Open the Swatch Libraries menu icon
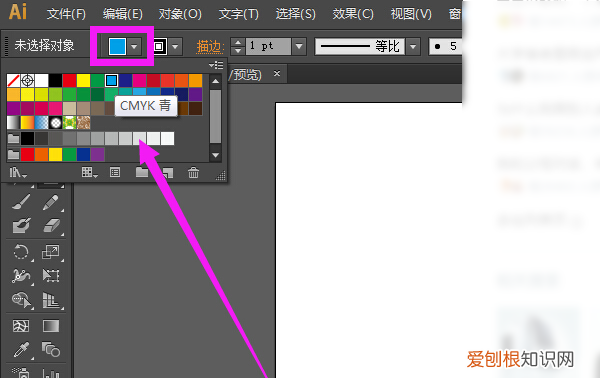 (x=17, y=173)
